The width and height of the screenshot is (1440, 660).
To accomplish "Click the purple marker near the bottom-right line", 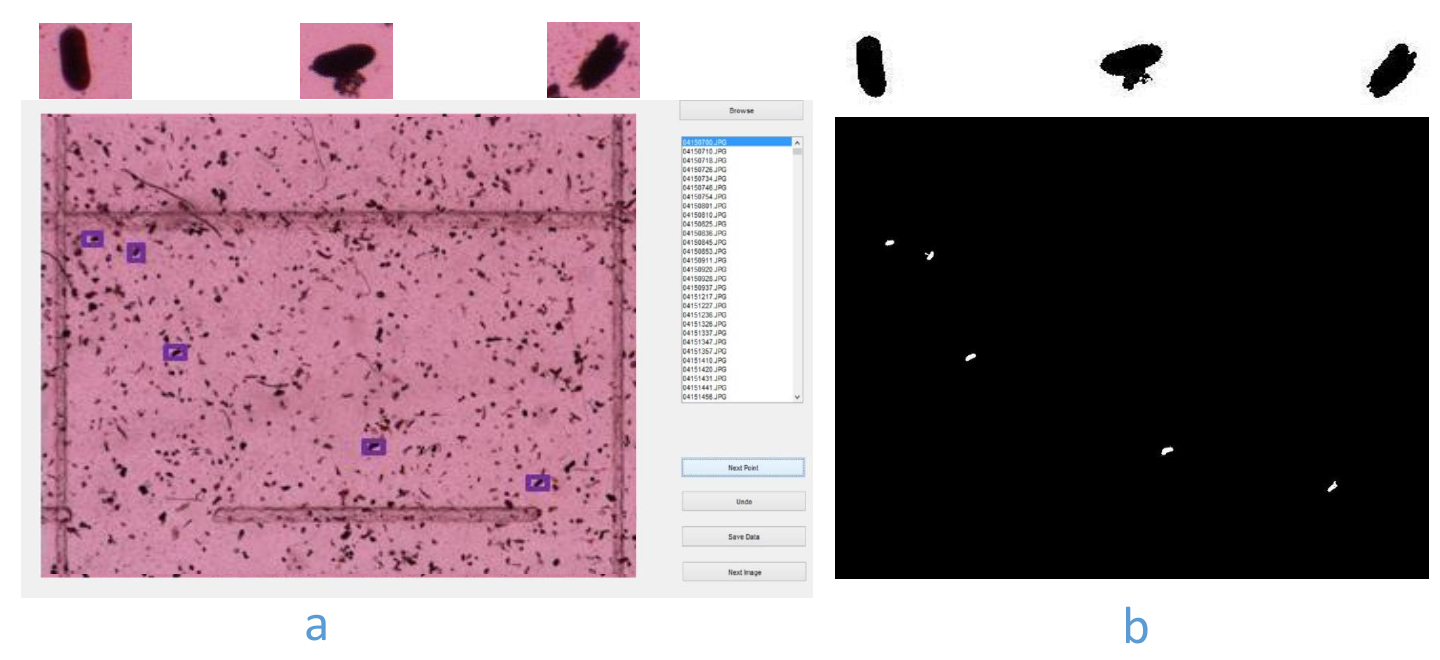I will point(538,483).
